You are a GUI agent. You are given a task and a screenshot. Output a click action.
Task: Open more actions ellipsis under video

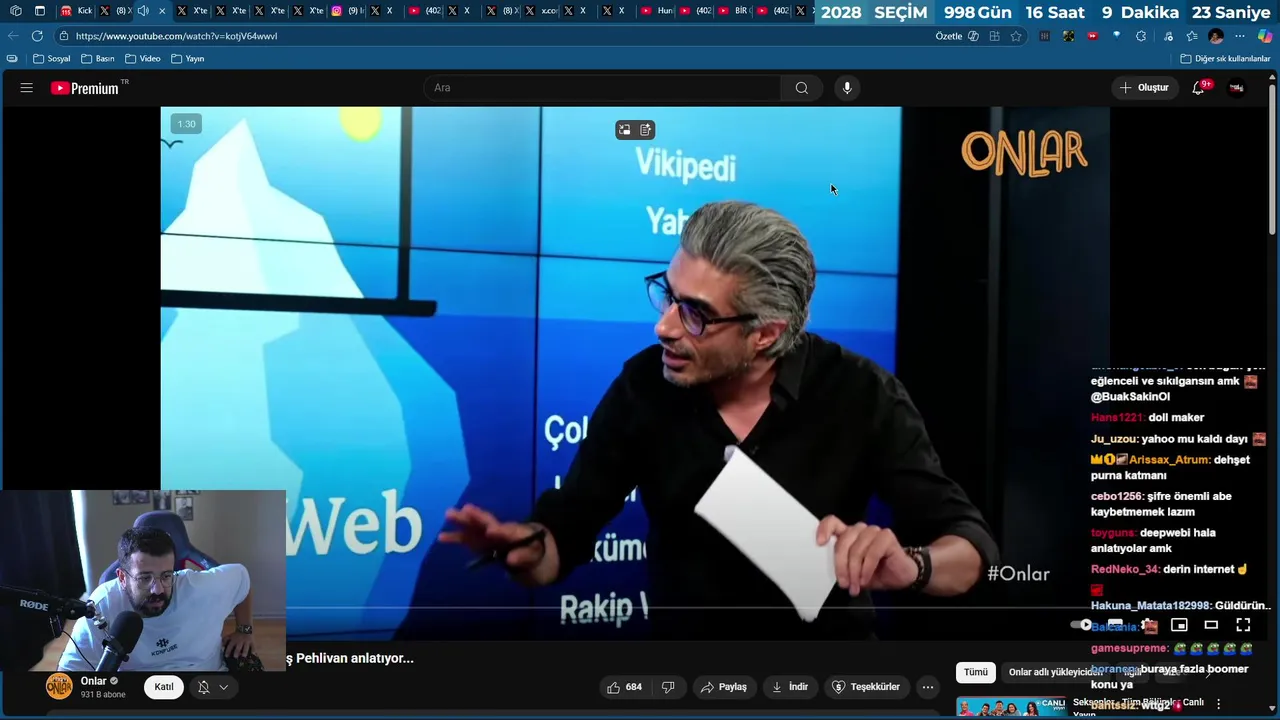tap(928, 687)
